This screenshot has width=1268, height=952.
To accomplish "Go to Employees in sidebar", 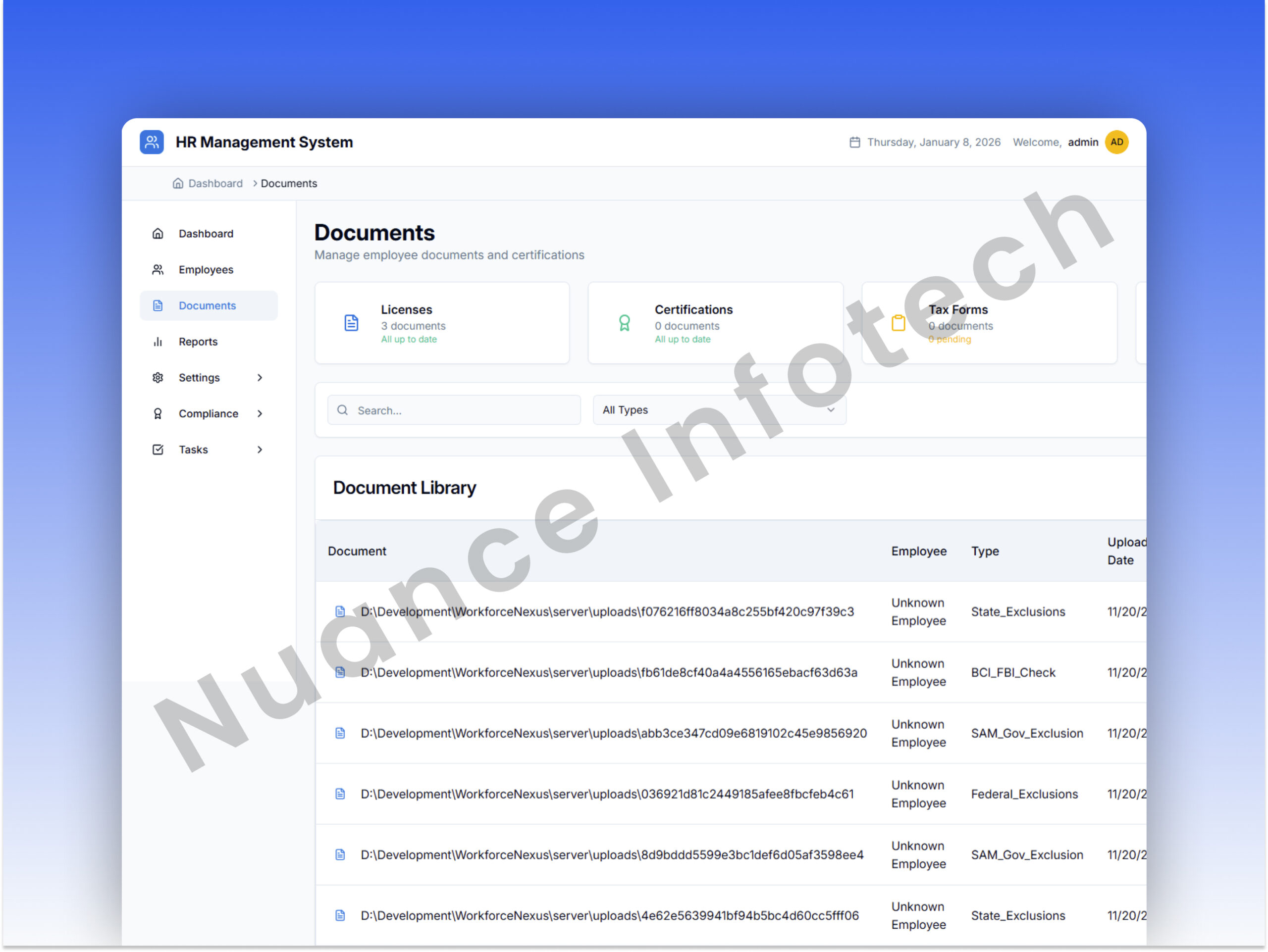I will tap(206, 270).
